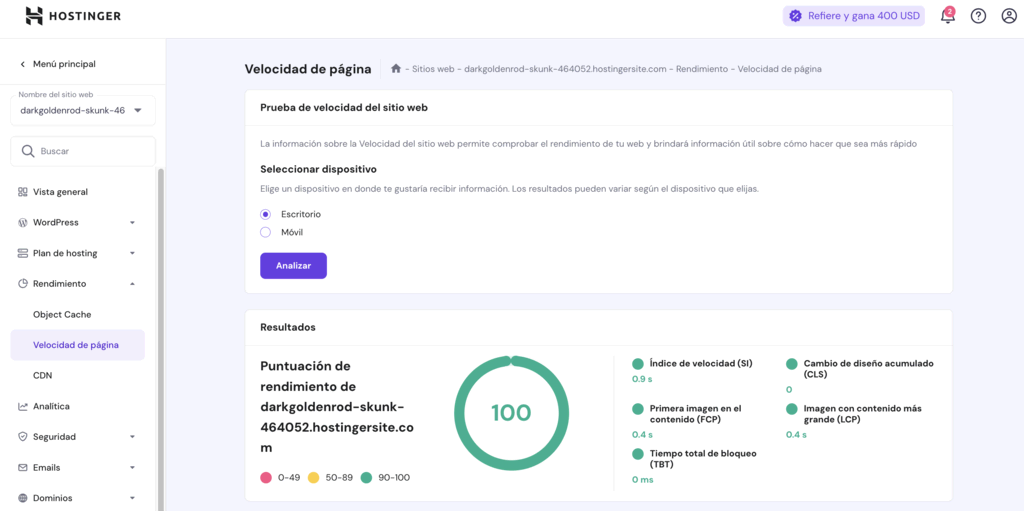Click the 0.9 s speed index value

pos(643,378)
